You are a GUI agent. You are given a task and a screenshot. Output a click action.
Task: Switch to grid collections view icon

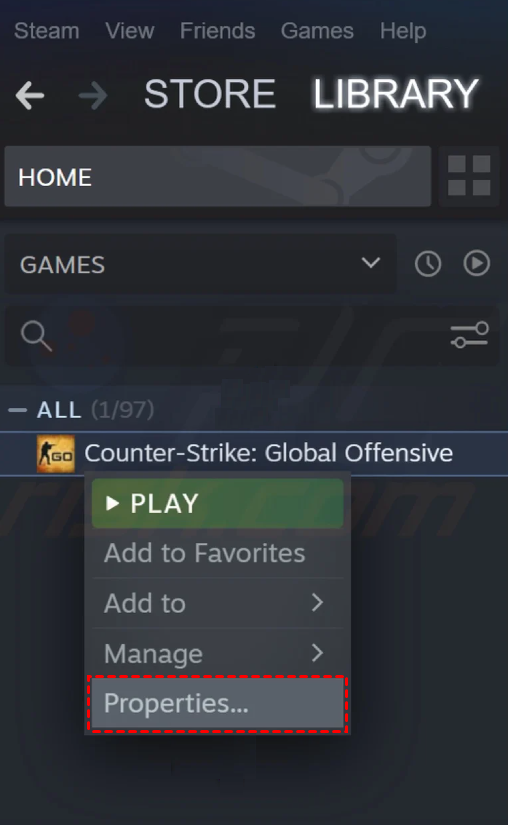(469, 176)
